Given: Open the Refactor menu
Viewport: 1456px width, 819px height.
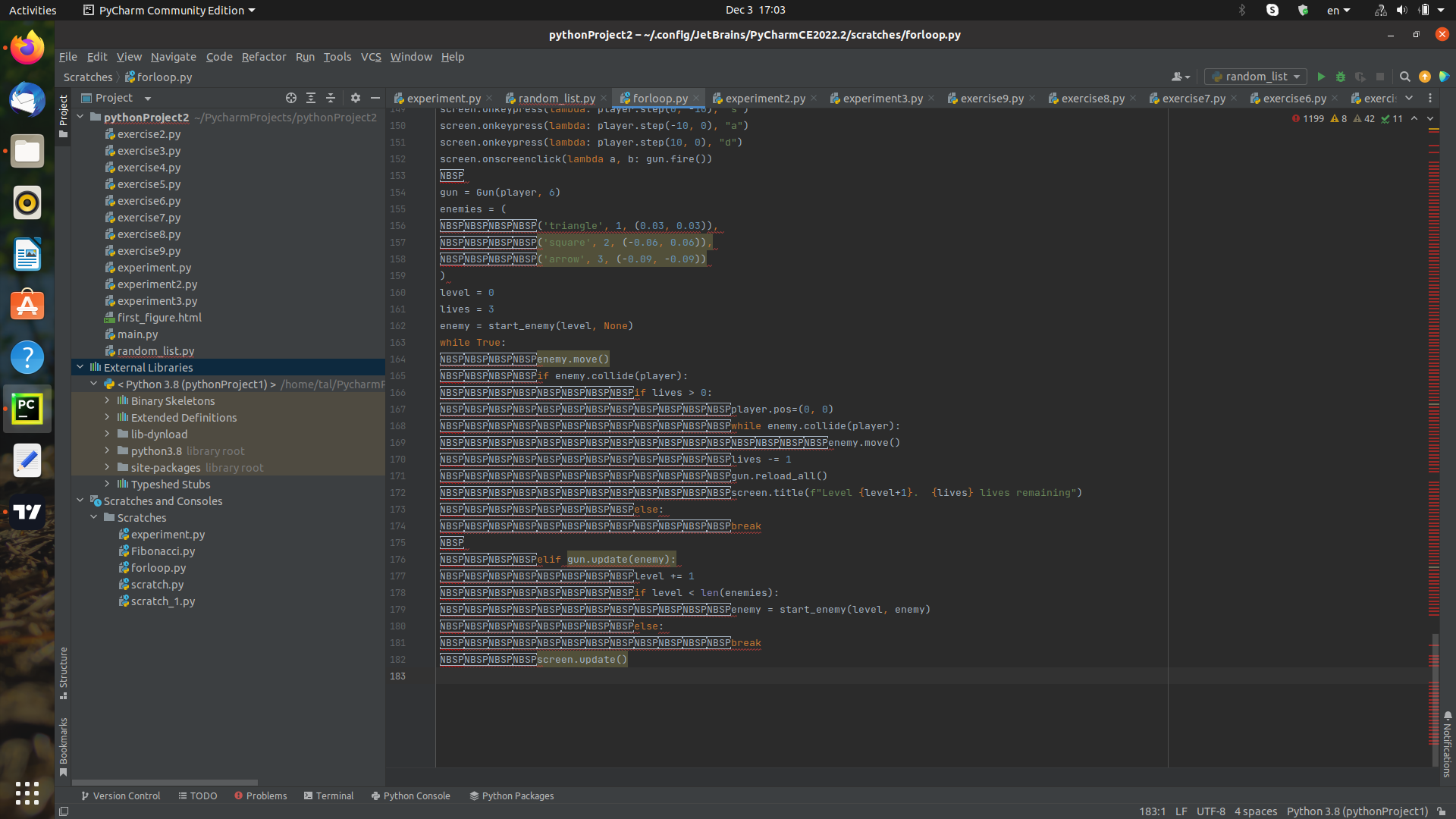Looking at the screenshot, I should (263, 57).
